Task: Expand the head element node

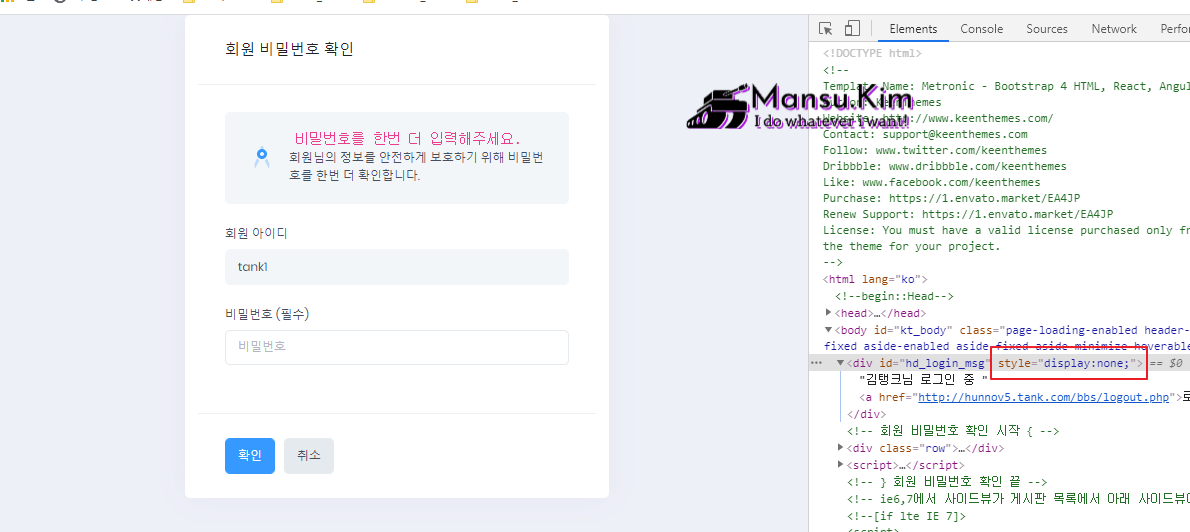Action: click(x=828, y=313)
